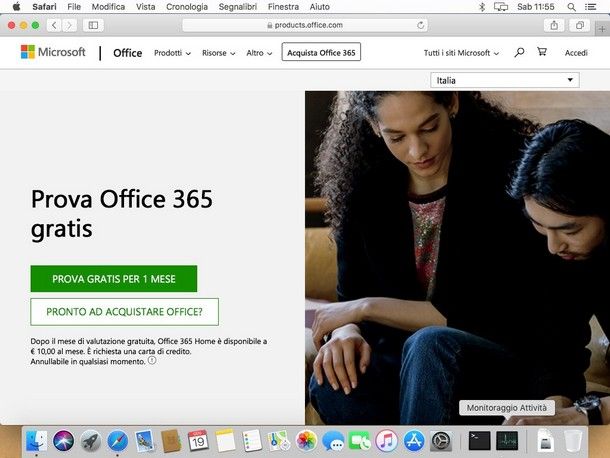Open Notes app in the Dock
This screenshot has width=610, height=458.
point(225,440)
